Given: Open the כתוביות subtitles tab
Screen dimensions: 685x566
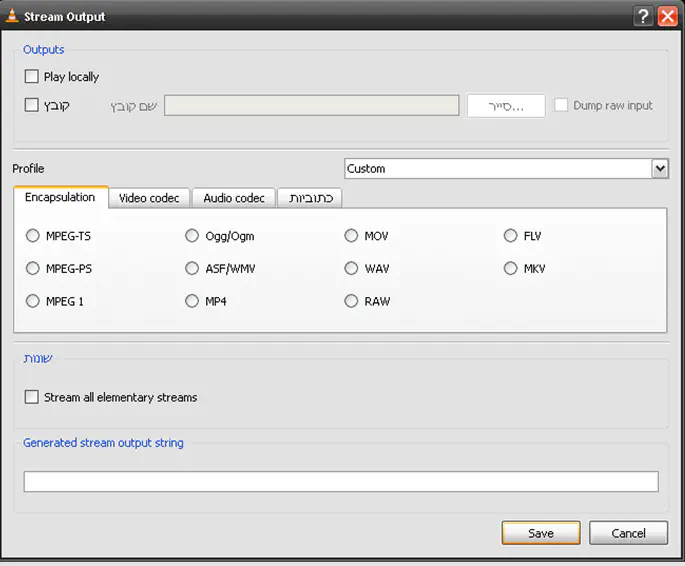Looking at the screenshot, I should [x=310, y=198].
